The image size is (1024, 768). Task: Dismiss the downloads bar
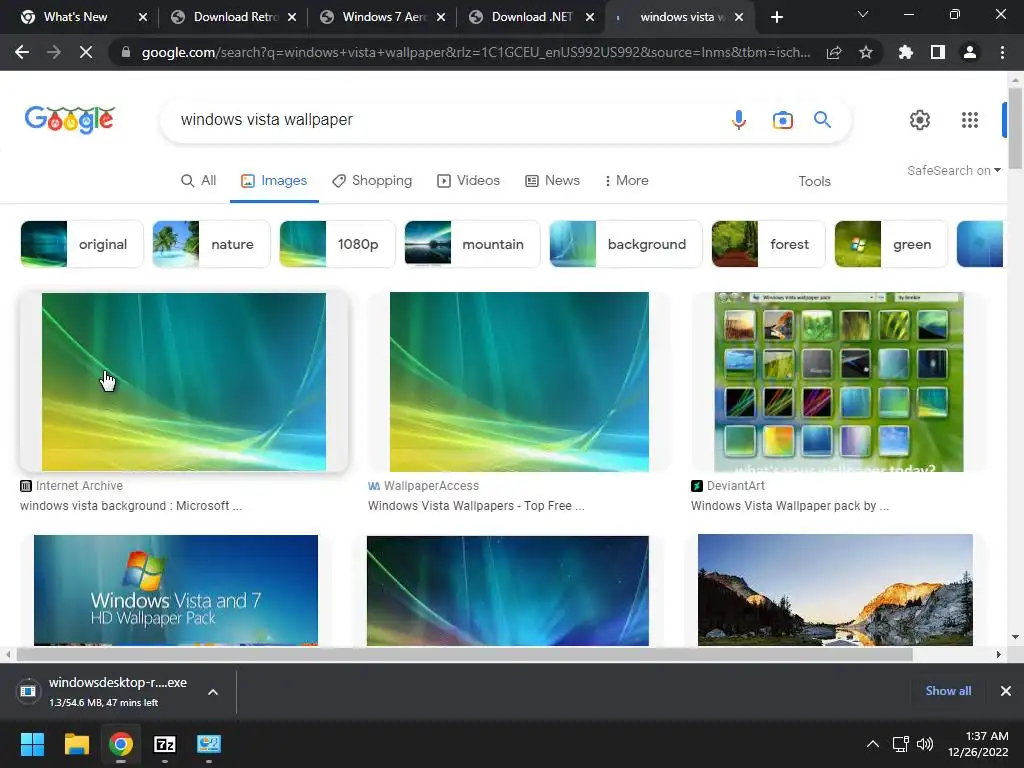[1006, 691]
